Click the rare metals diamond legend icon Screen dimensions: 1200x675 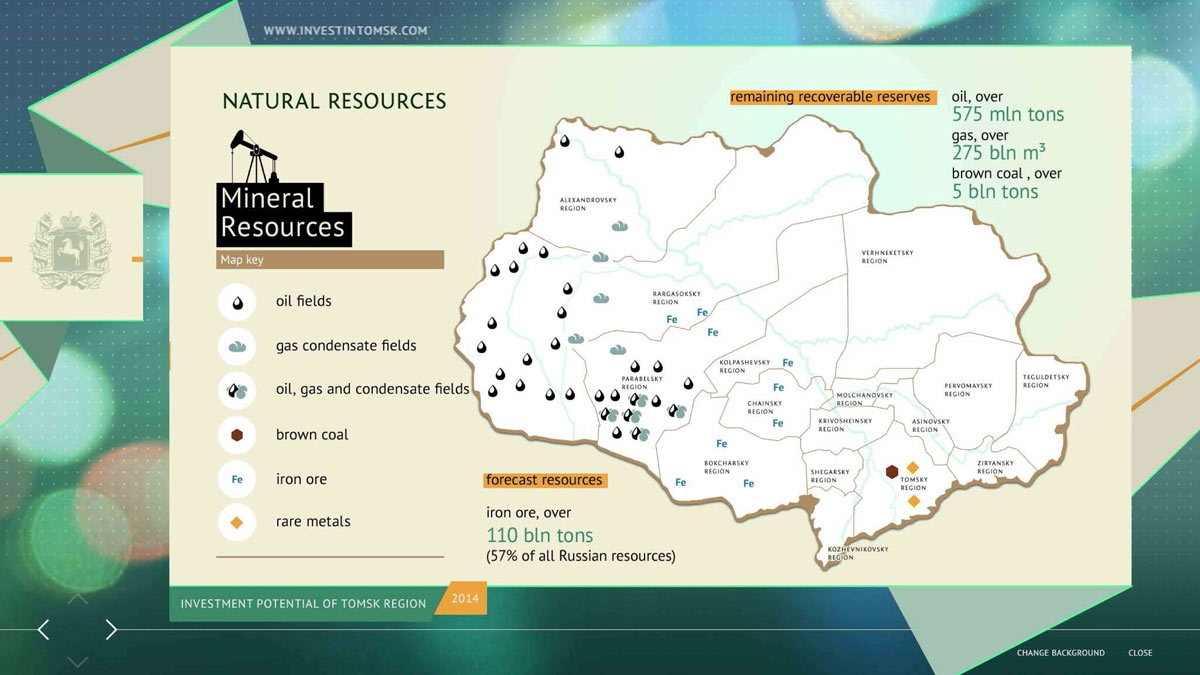tap(237, 521)
